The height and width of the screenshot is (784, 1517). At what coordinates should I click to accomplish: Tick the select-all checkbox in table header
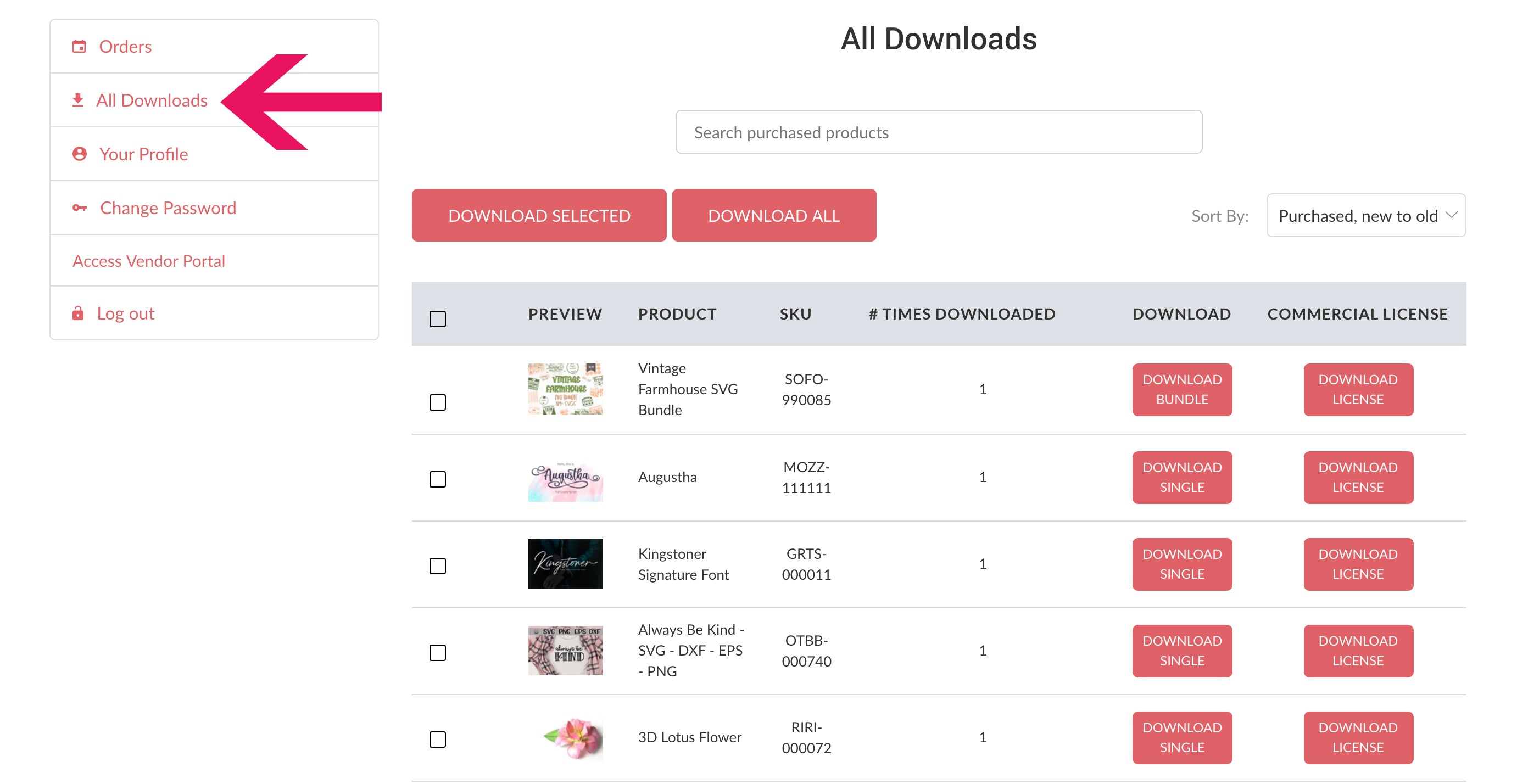(438, 318)
